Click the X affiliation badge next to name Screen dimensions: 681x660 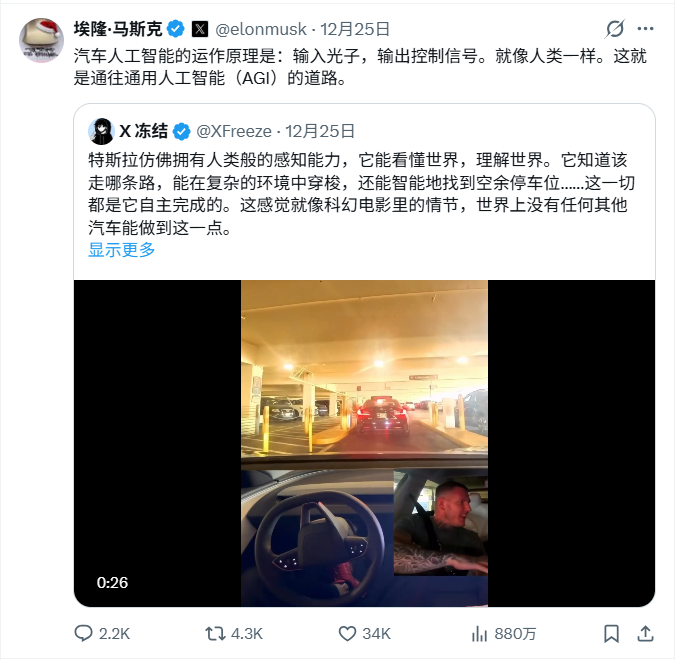pos(200,29)
